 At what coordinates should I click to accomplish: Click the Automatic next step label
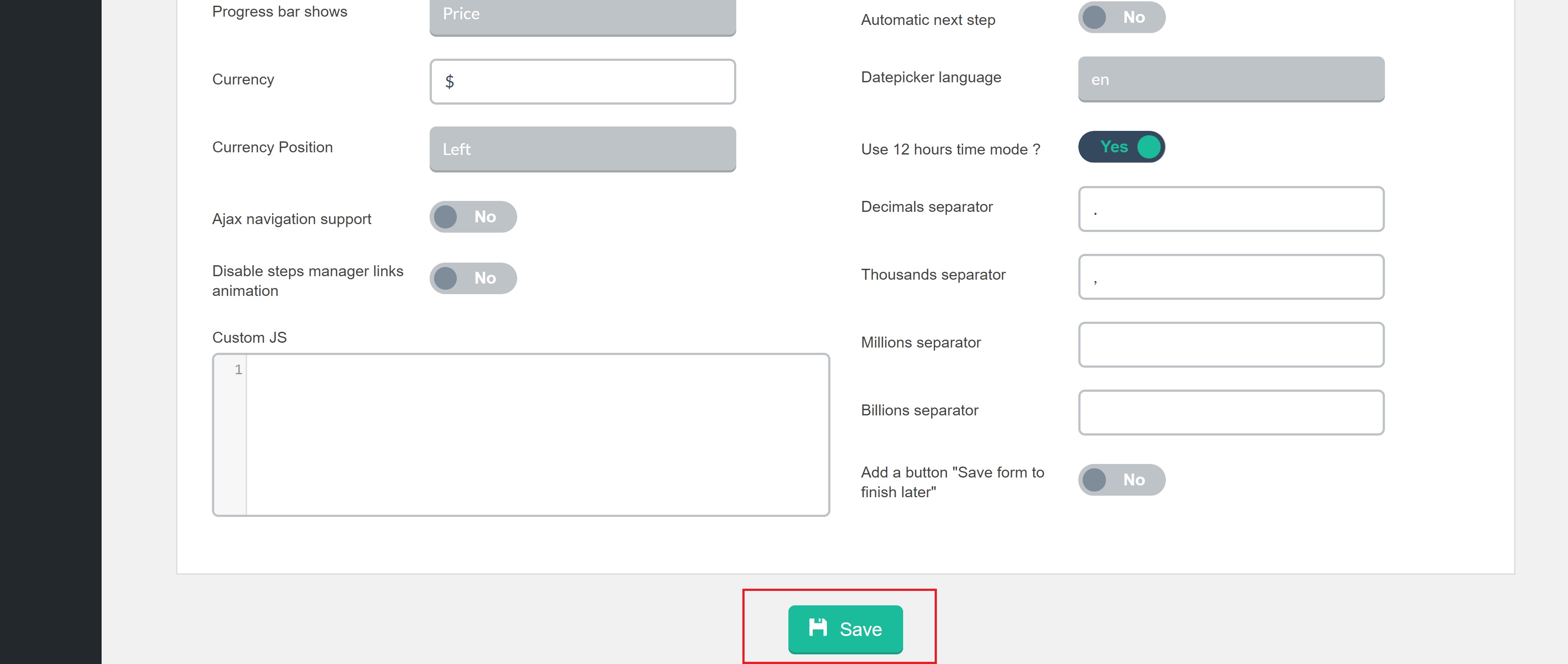[928, 20]
